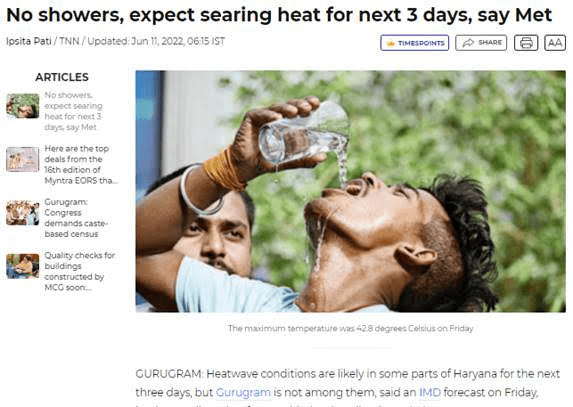Click the Myntra EORS deals thumbnail

(x=23, y=159)
